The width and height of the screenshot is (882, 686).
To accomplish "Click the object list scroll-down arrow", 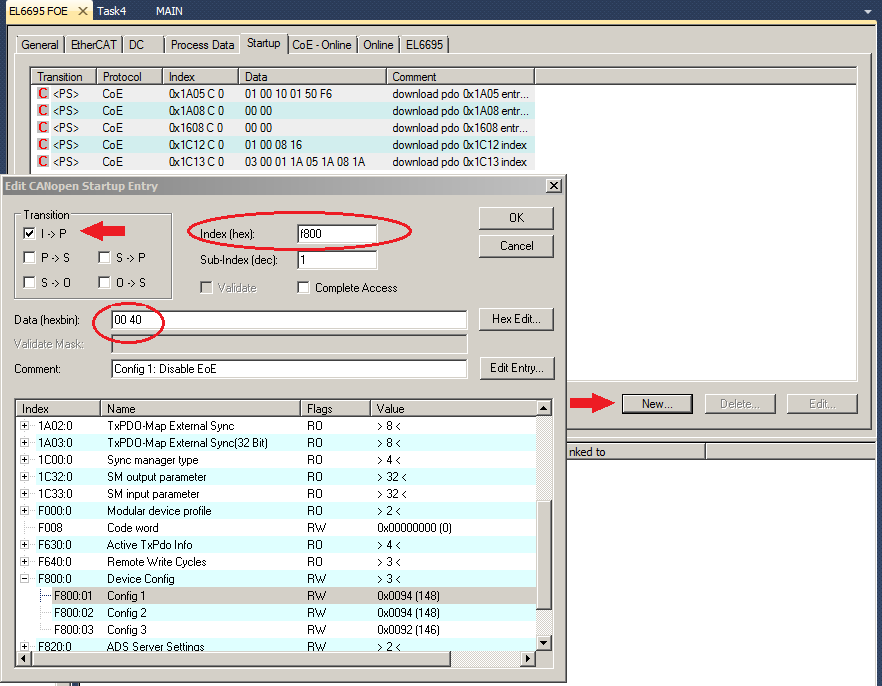I will (543, 643).
